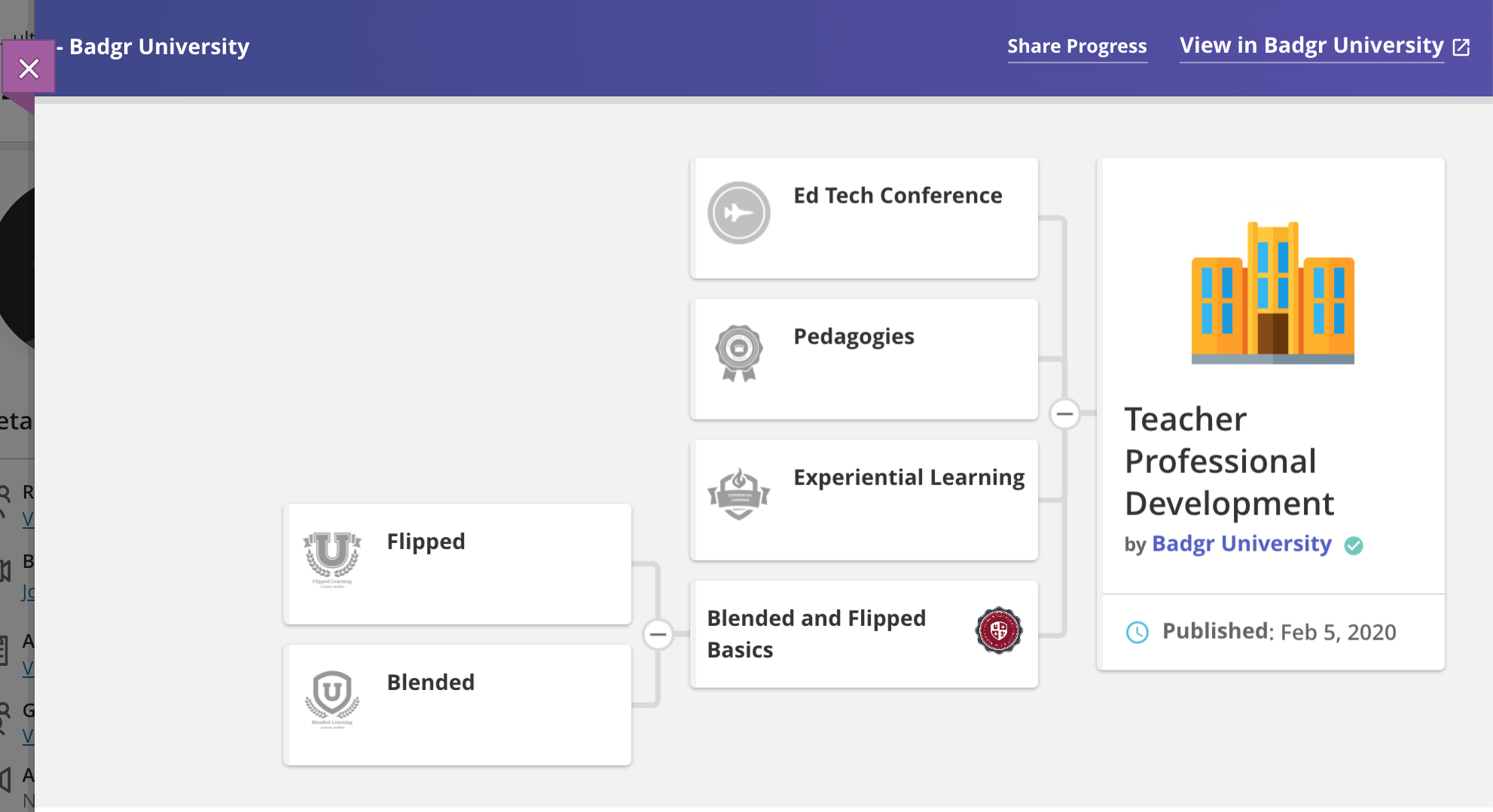Open Share Progress link
Image resolution: width=1493 pixels, height=812 pixels.
pos(1076,47)
